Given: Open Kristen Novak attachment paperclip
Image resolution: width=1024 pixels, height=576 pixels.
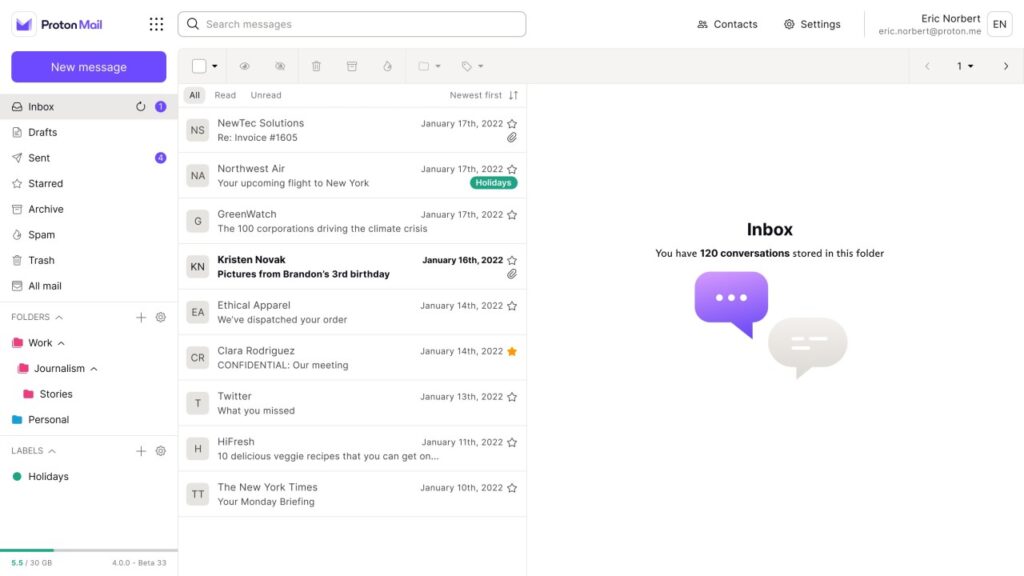Looking at the screenshot, I should [x=512, y=274].
